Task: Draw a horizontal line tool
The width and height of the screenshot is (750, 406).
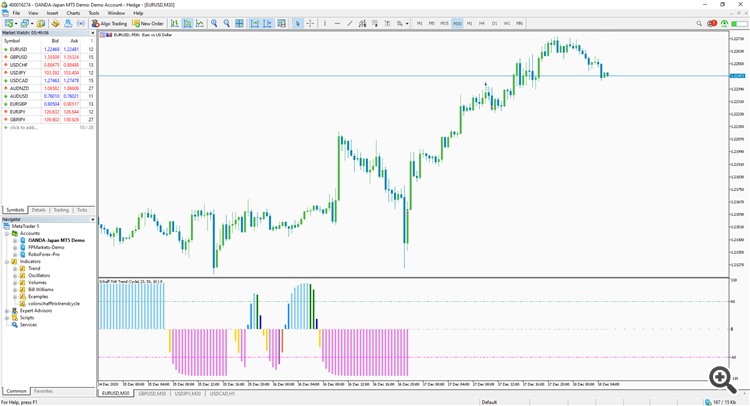Action: 337,23
